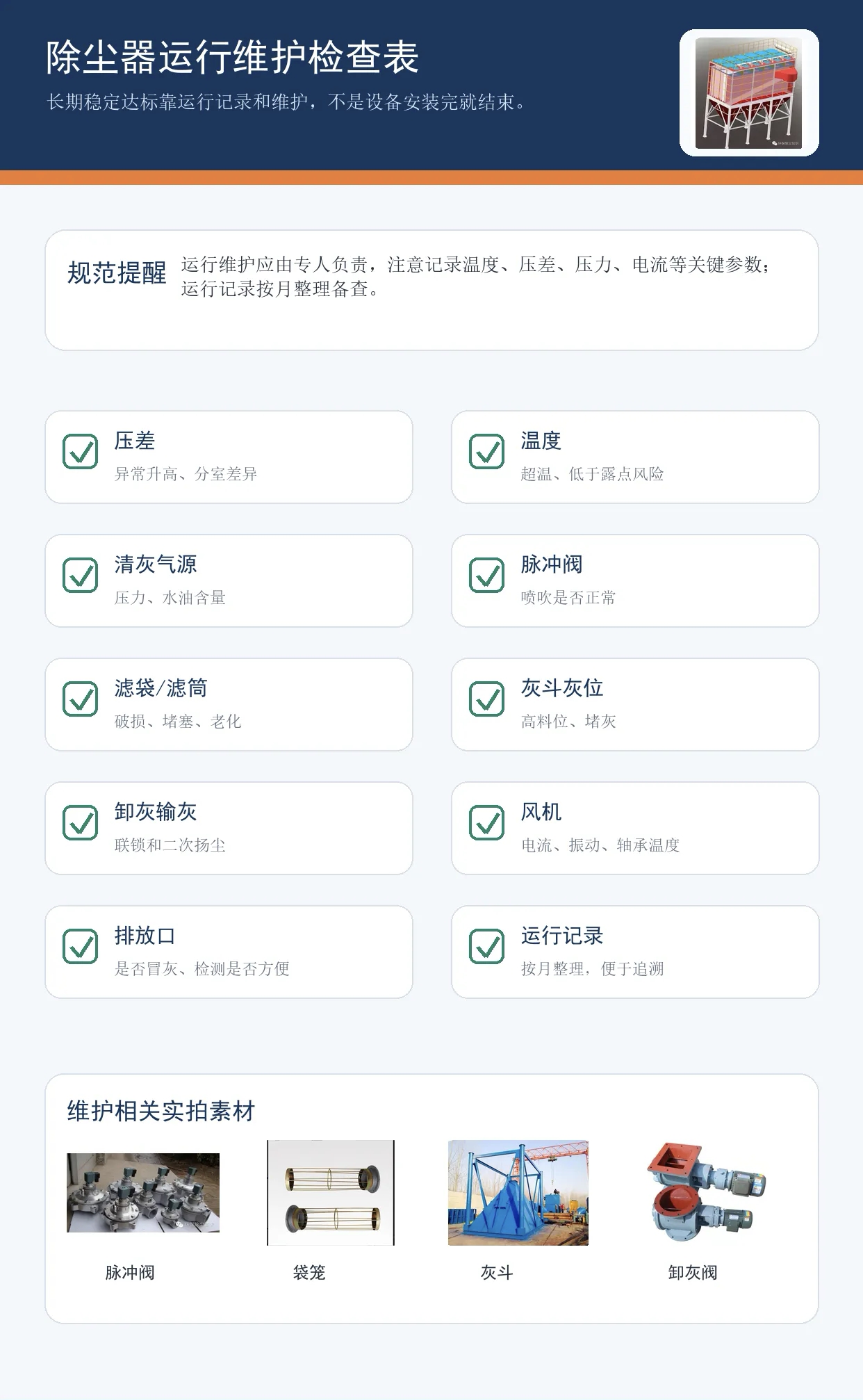The height and width of the screenshot is (1400, 863).
Task: Click the 除尘器运行维护检查表 title
Action: (232, 57)
